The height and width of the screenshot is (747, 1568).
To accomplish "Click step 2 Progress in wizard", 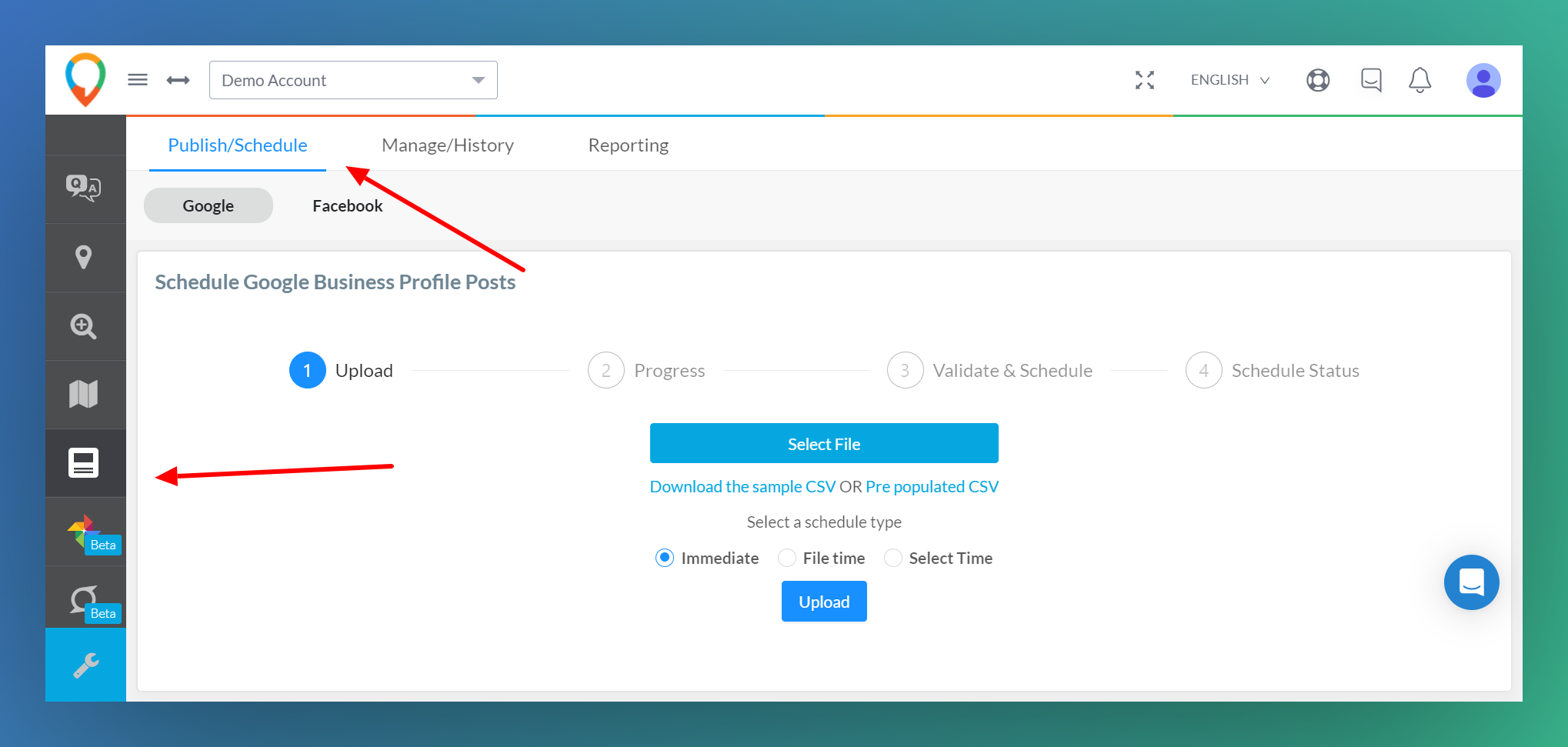I will point(646,371).
